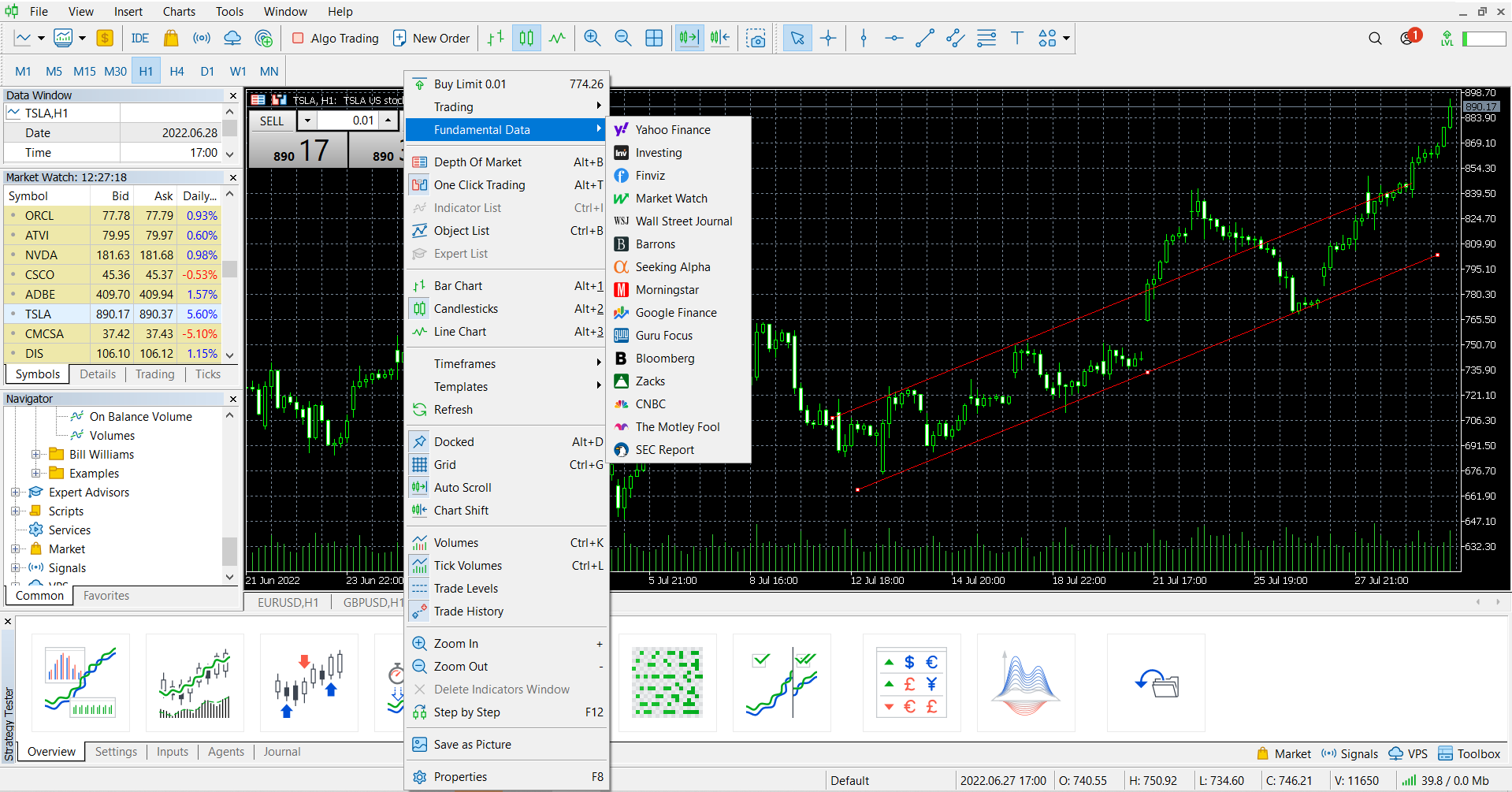1512x792 pixels.
Task: Expand the Expert Advisors tree node
Action: click(x=15, y=492)
